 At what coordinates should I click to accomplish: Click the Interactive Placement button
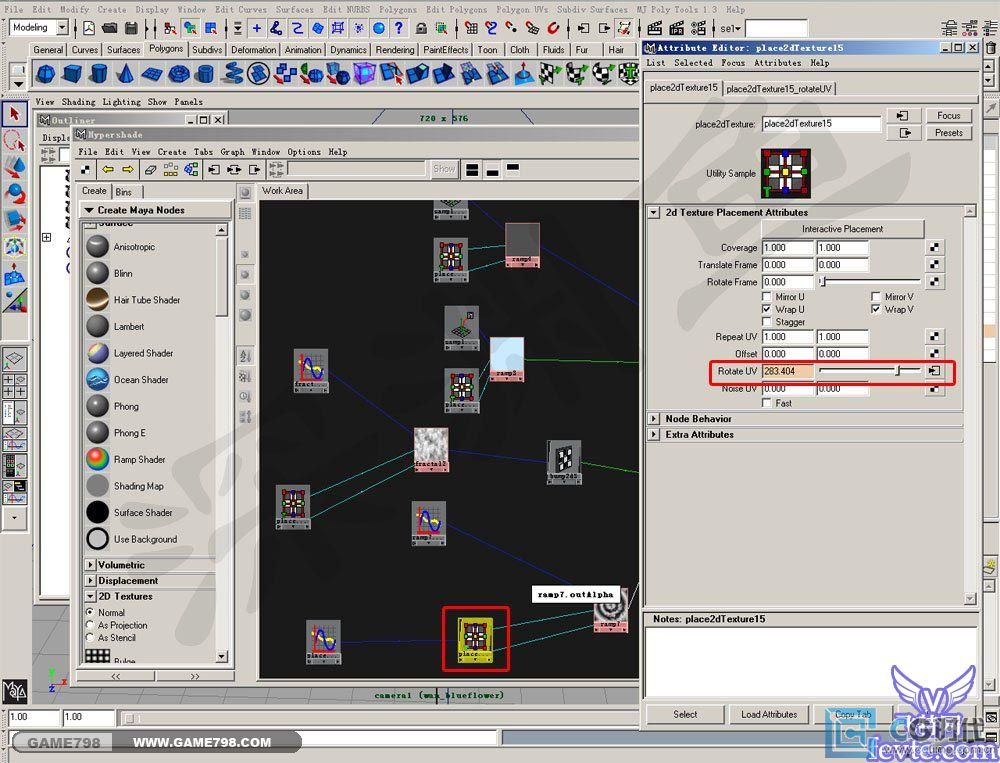click(842, 228)
